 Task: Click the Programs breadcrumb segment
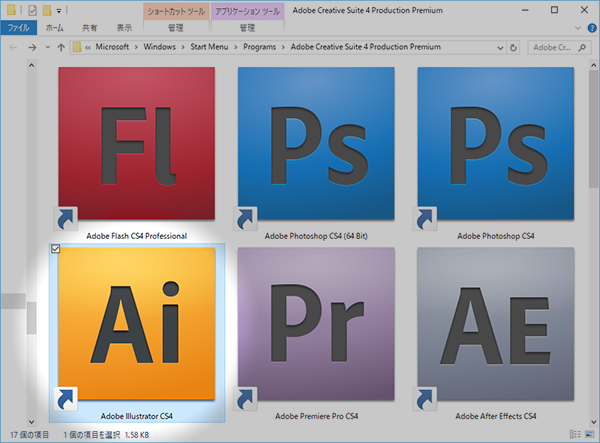(x=259, y=47)
